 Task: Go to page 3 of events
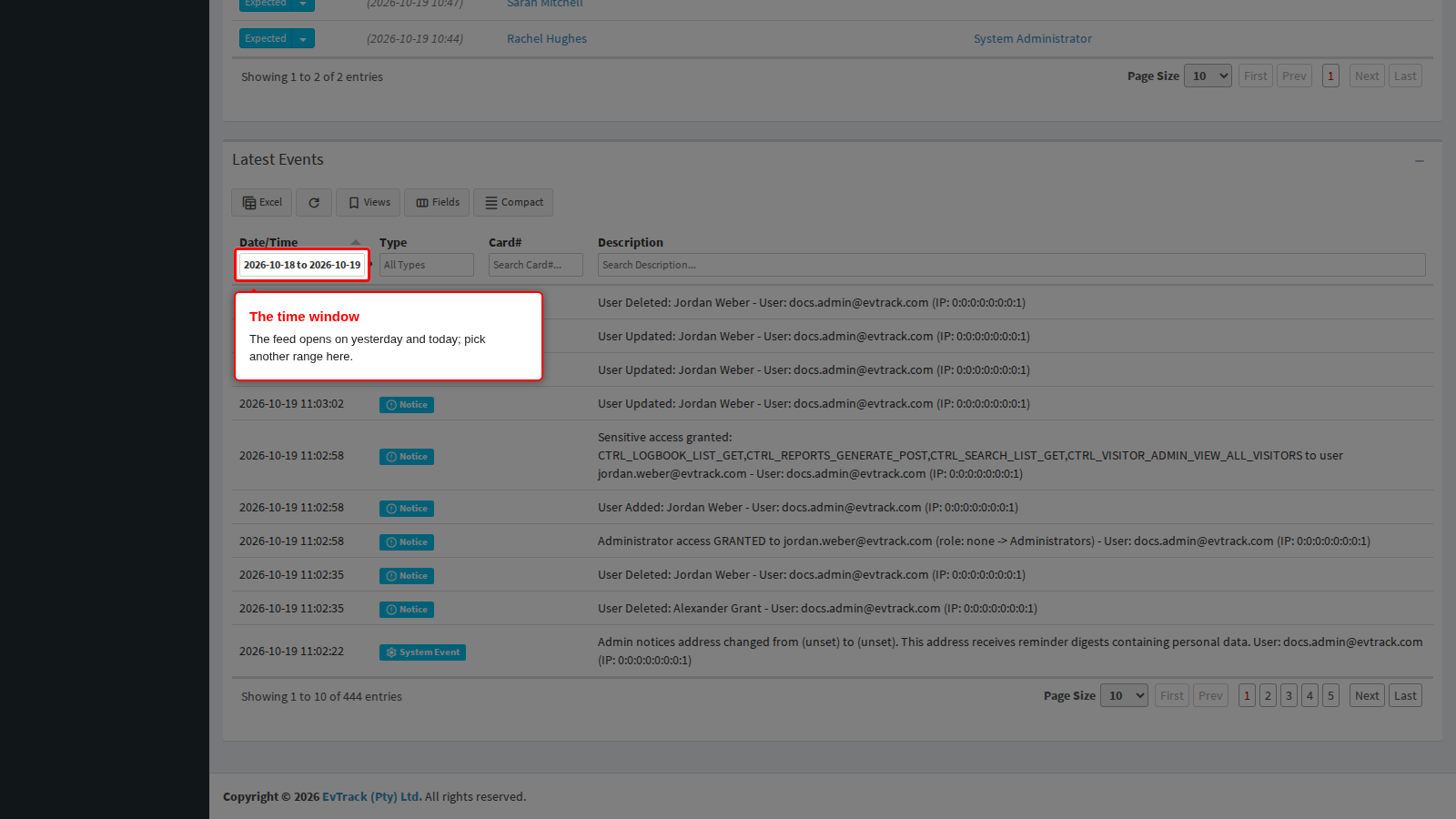[x=1289, y=696]
